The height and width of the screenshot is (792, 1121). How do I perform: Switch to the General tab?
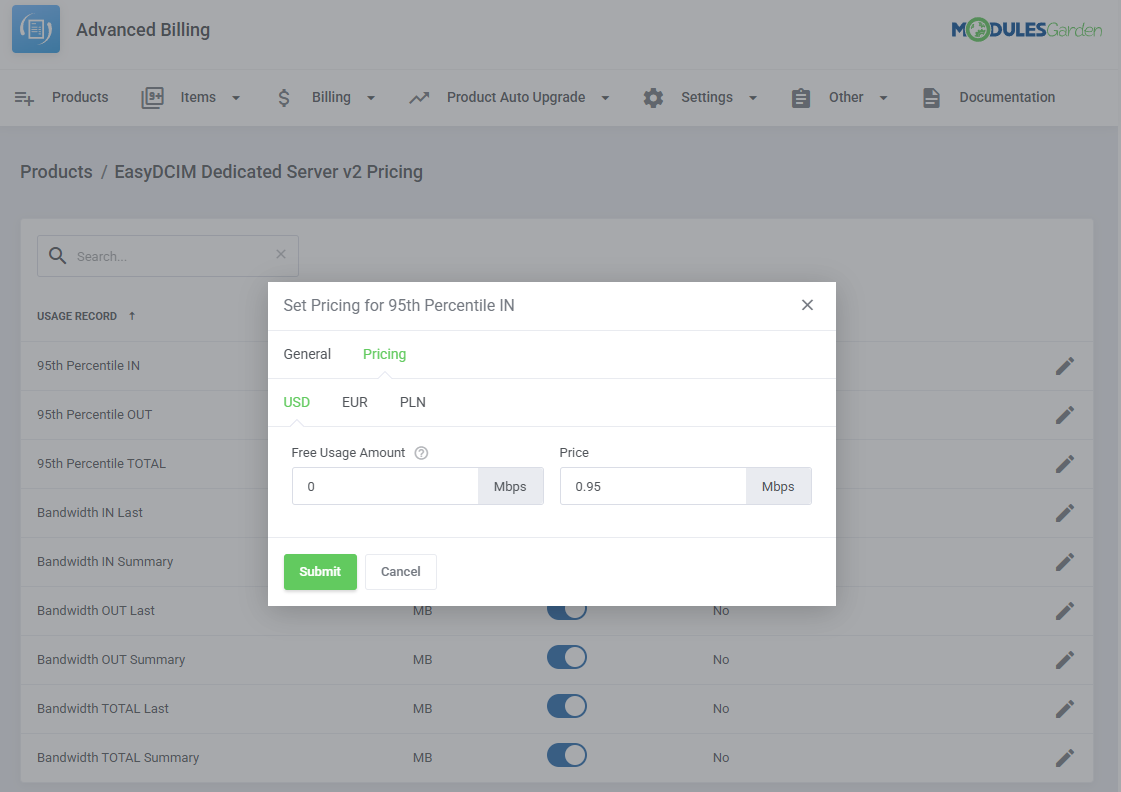(x=307, y=354)
